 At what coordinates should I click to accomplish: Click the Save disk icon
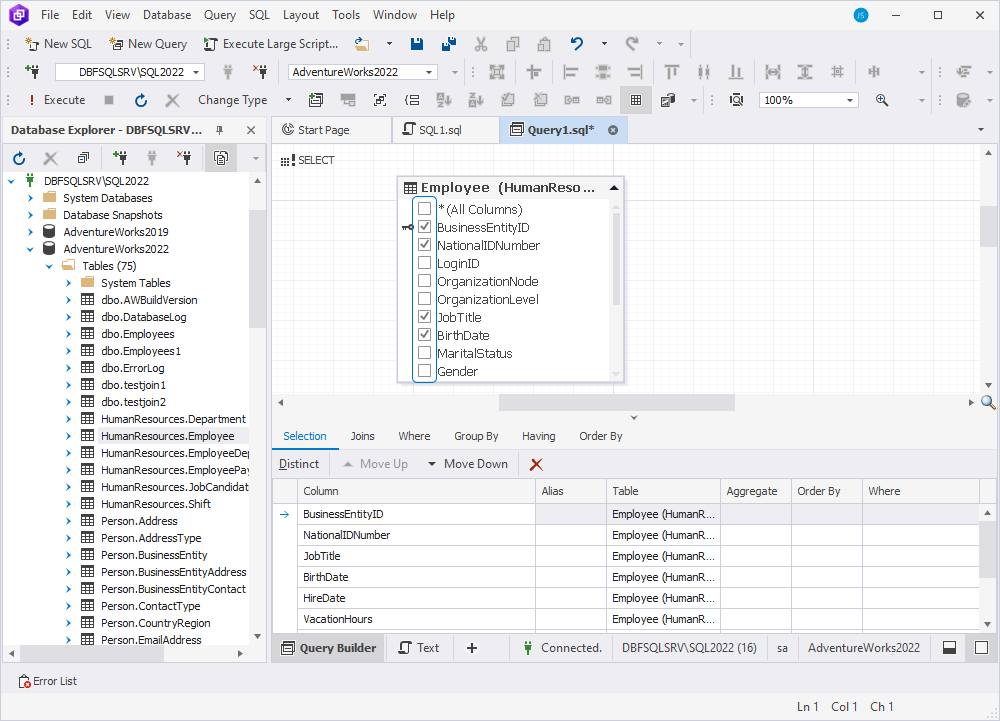[x=417, y=44]
